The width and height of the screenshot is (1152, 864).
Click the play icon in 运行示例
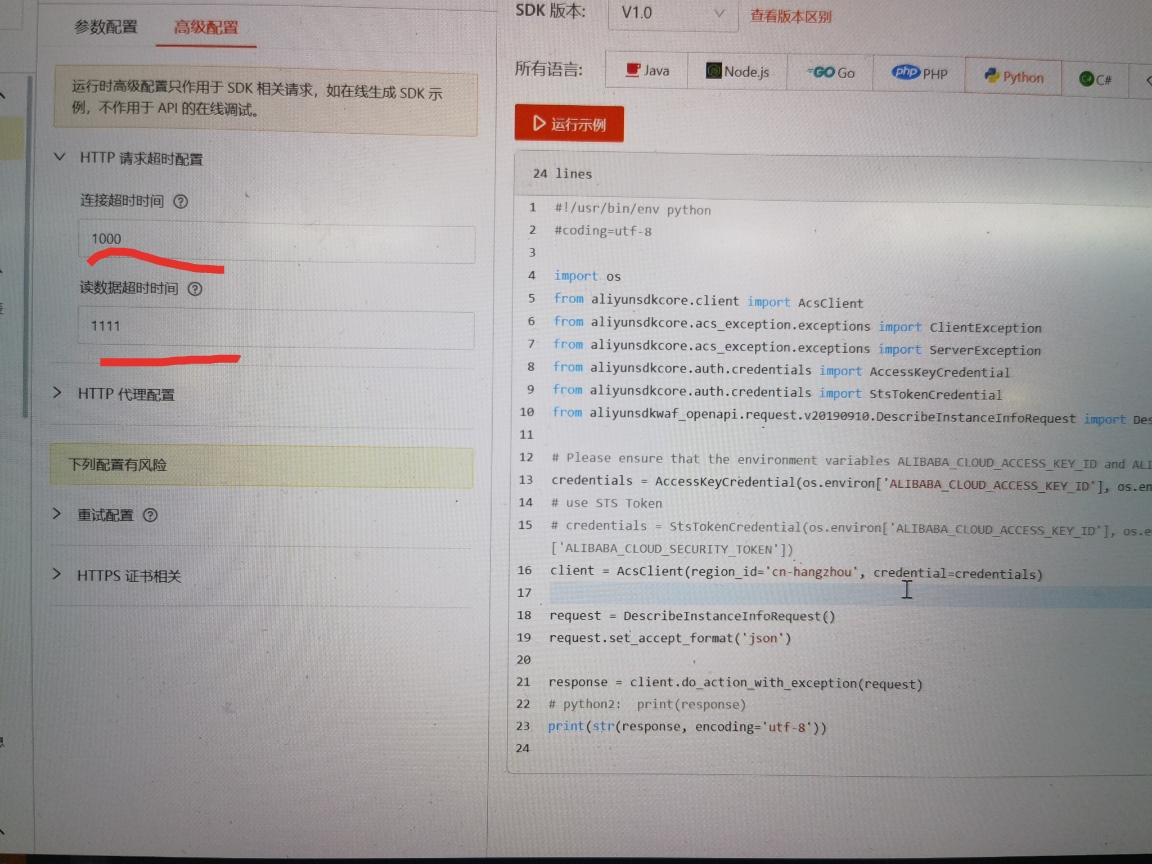[x=539, y=123]
